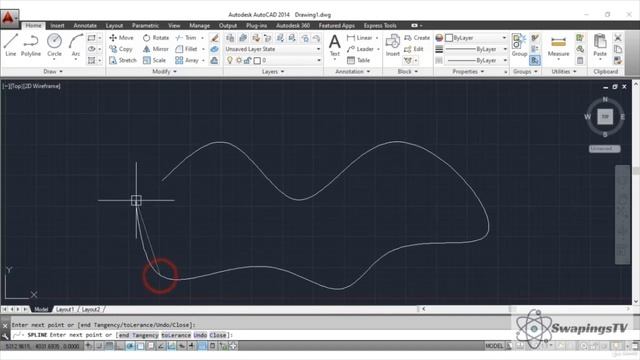Select the Line drawing tool

(x=11, y=45)
